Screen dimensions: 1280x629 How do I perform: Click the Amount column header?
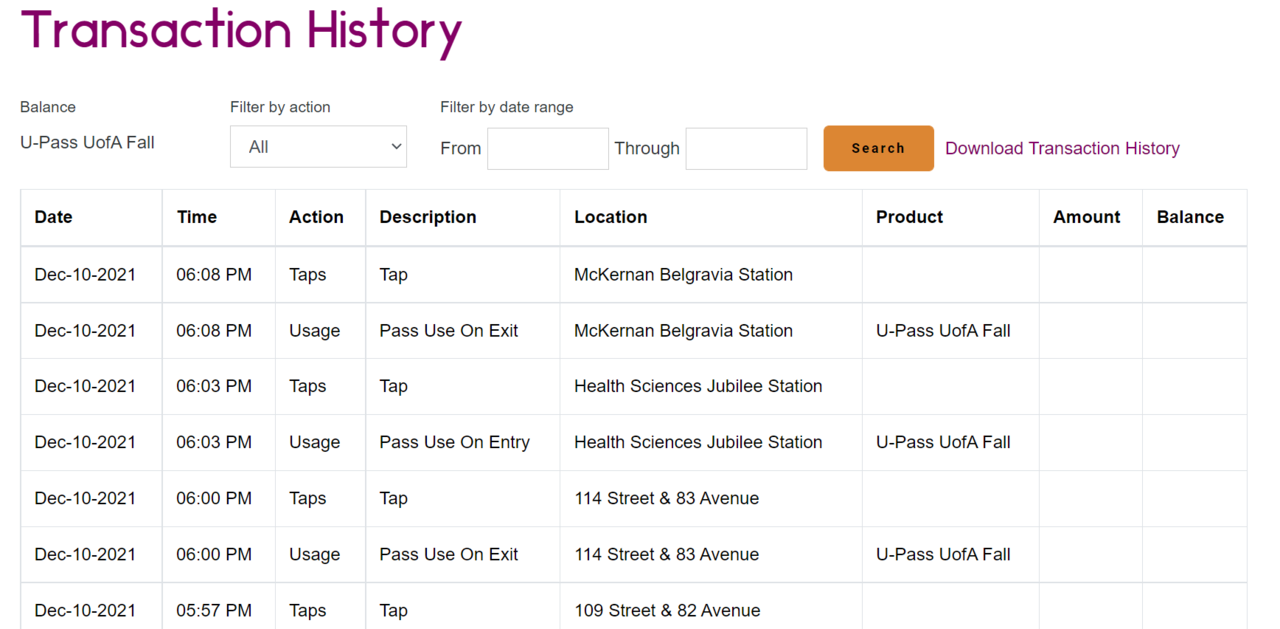point(1086,217)
